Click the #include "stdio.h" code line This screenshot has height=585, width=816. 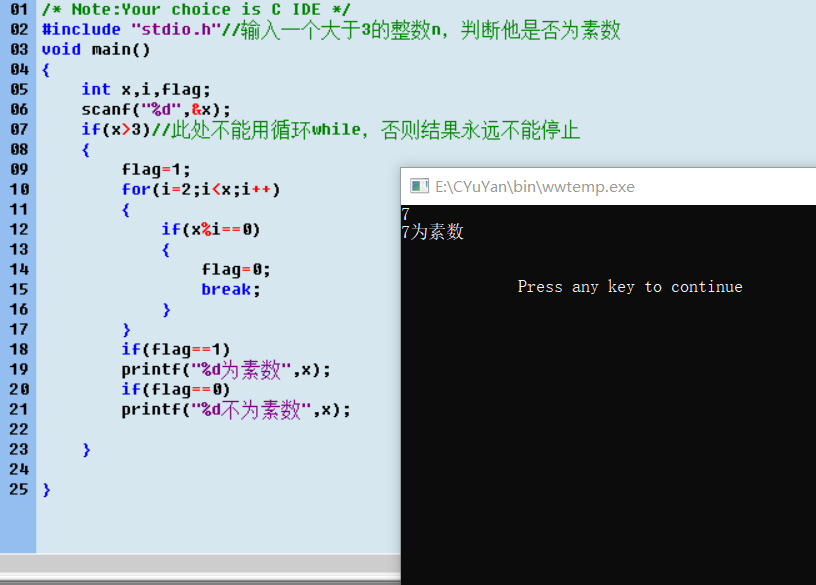coord(331,30)
